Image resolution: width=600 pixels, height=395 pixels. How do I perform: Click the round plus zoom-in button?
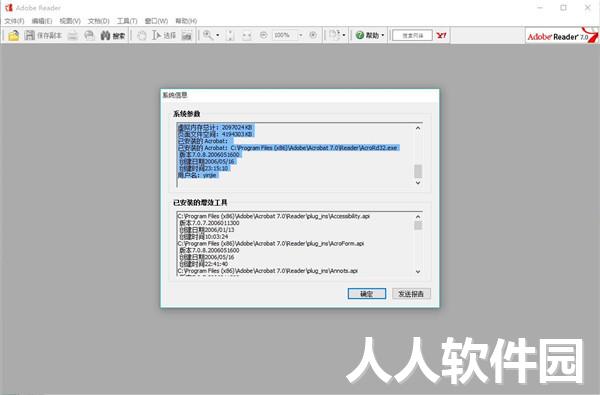(x=313, y=35)
